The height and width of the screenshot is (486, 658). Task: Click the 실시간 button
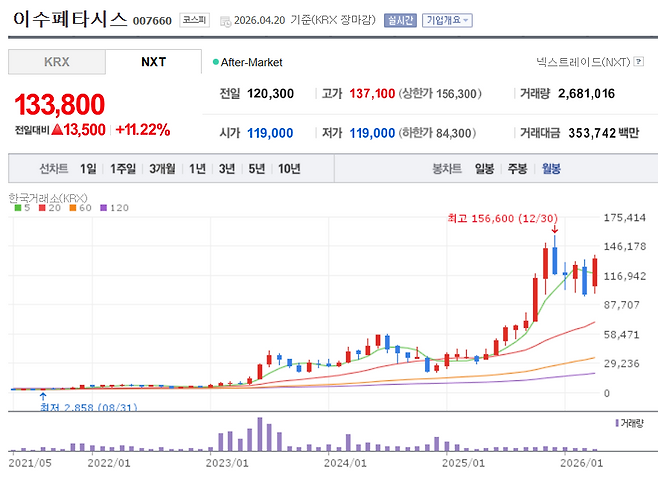(399, 20)
